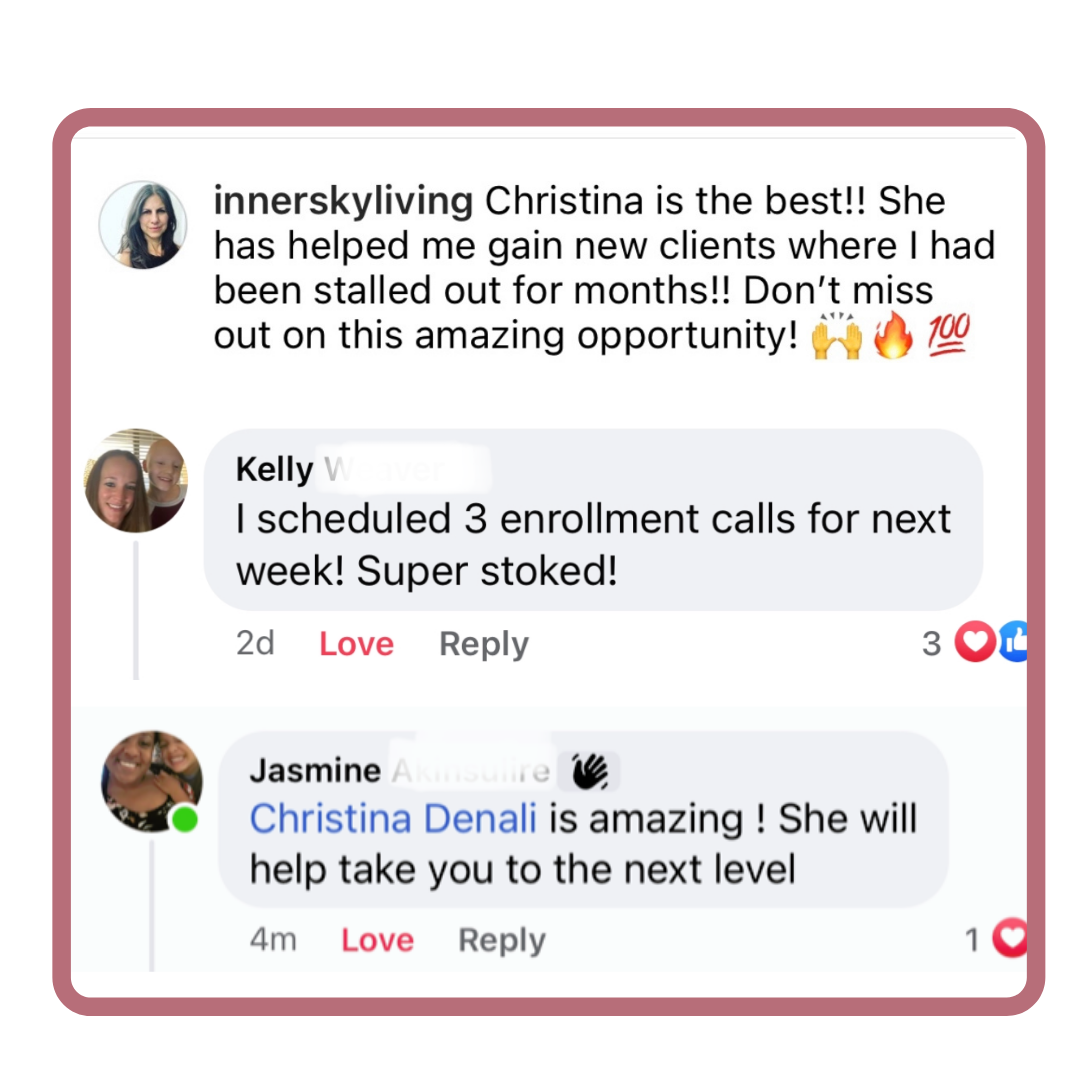Click the thumbs-up reaction on Kelly's comment
The image size is (1080, 1080).
coord(1014,641)
